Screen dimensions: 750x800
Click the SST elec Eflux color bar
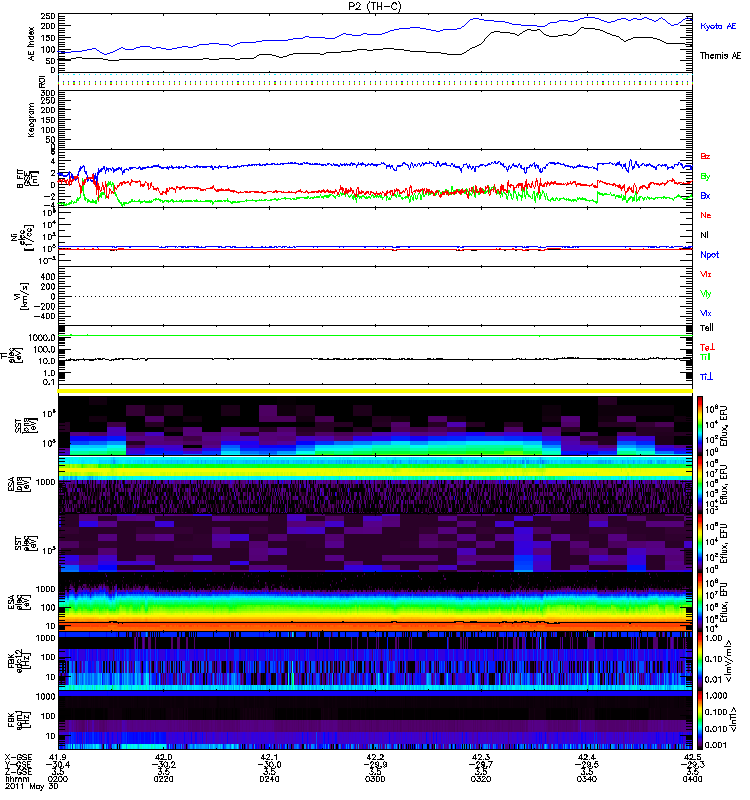coord(700,543)
